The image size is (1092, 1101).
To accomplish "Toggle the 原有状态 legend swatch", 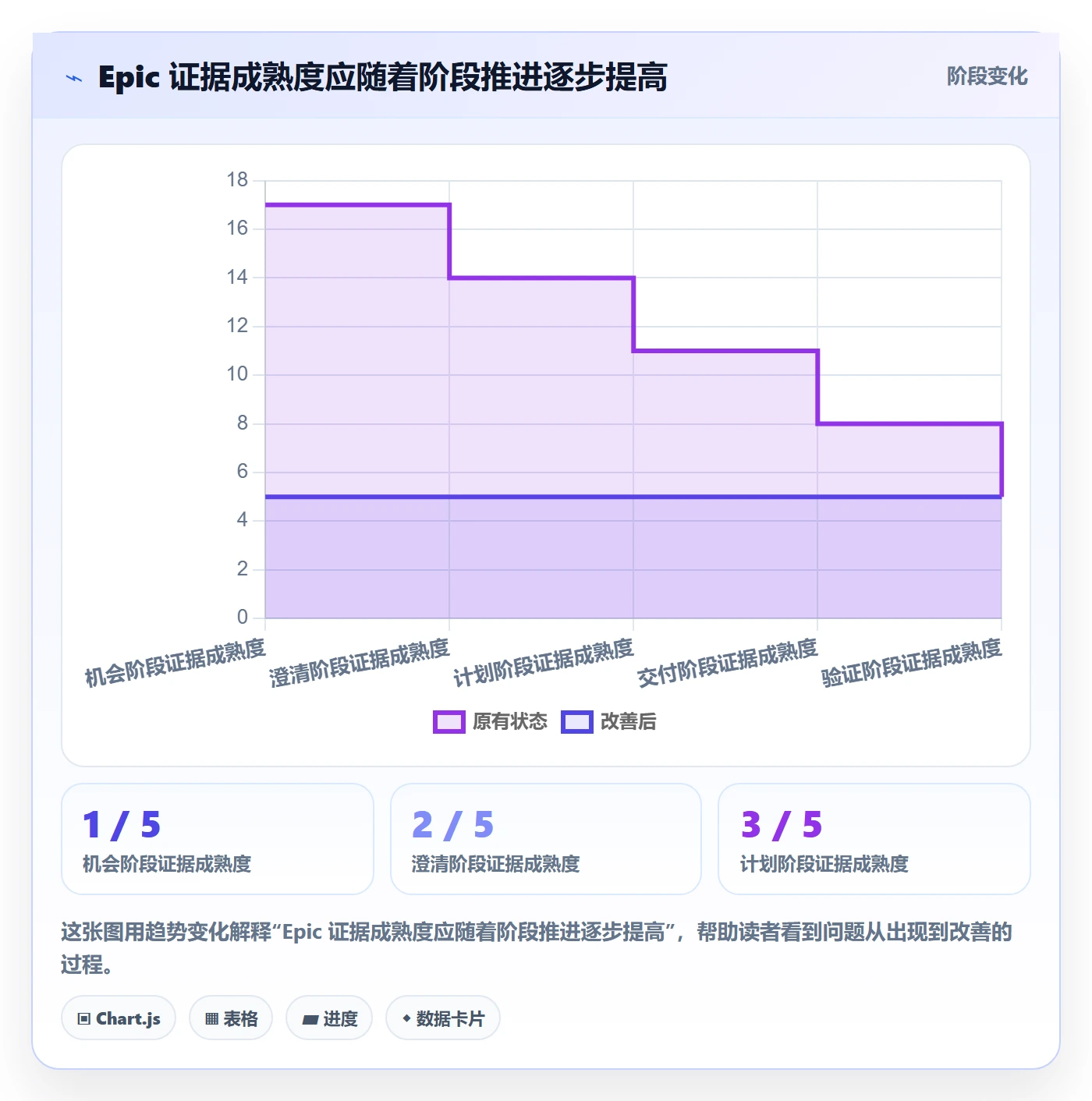I will [x=448, y=722].
